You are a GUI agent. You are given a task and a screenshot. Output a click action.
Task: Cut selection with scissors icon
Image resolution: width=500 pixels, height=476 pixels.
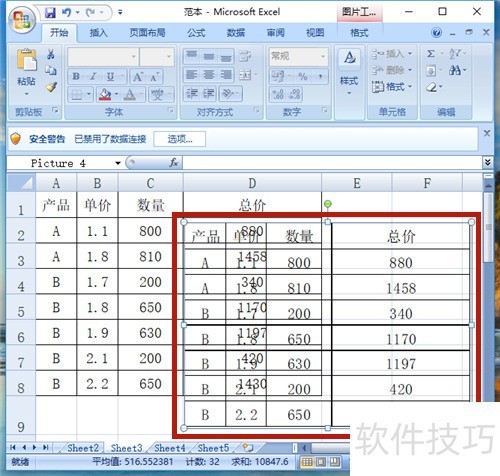tap(51, 54)
